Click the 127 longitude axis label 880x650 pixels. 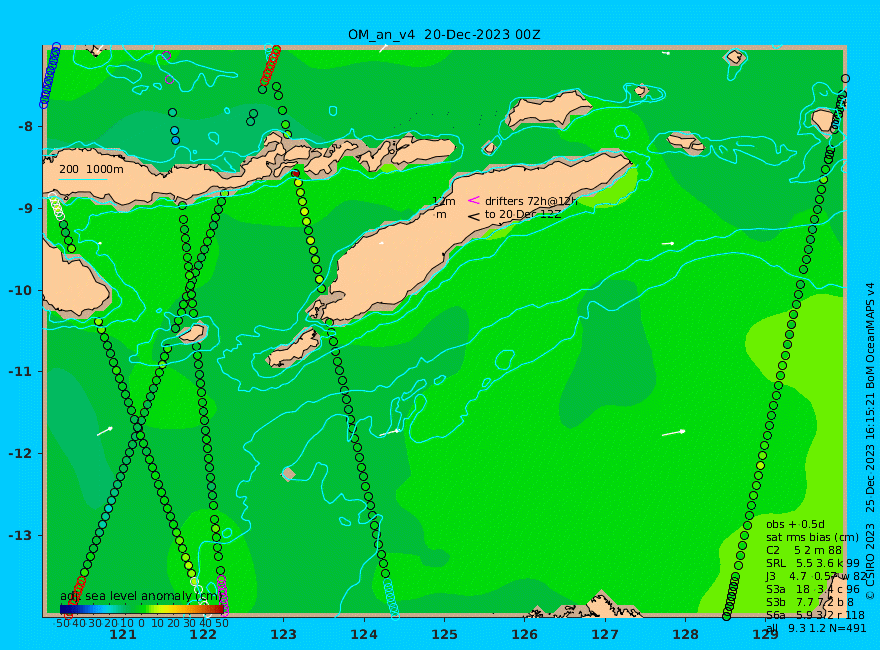605,635
